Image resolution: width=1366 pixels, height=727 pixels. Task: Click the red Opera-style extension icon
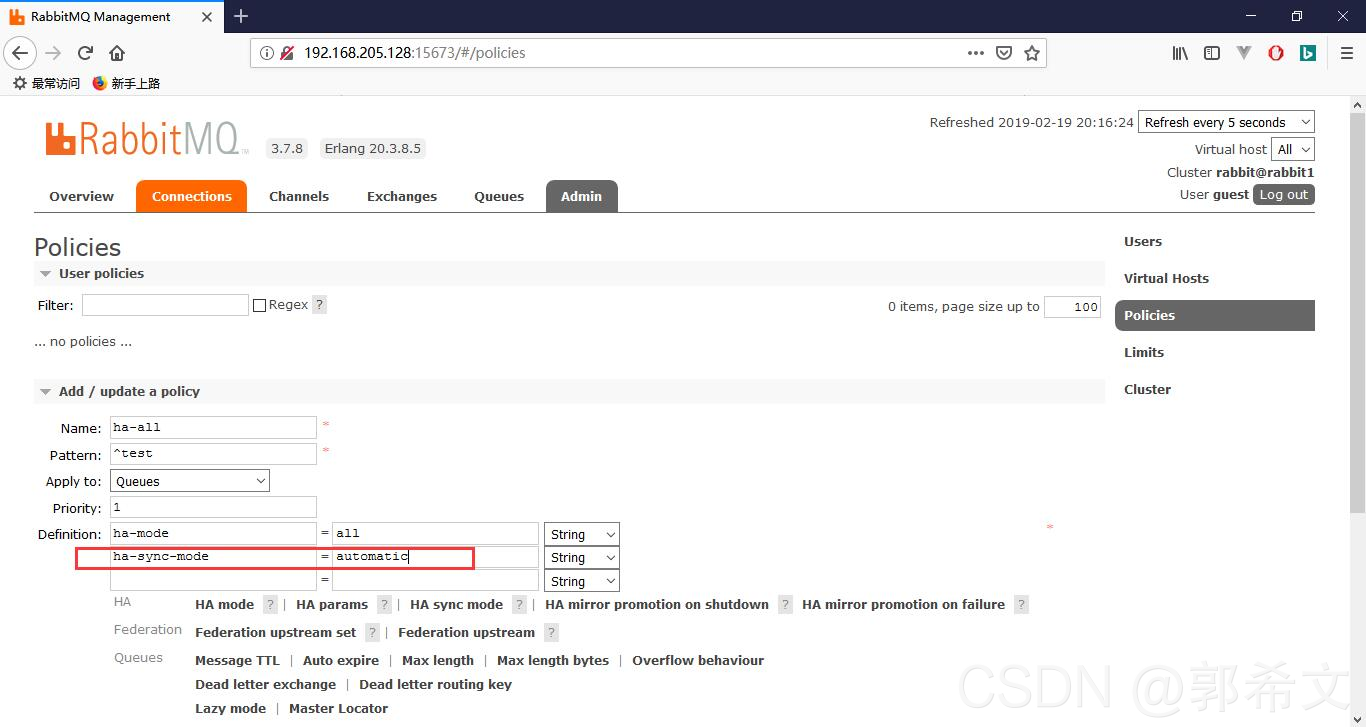1276,53
